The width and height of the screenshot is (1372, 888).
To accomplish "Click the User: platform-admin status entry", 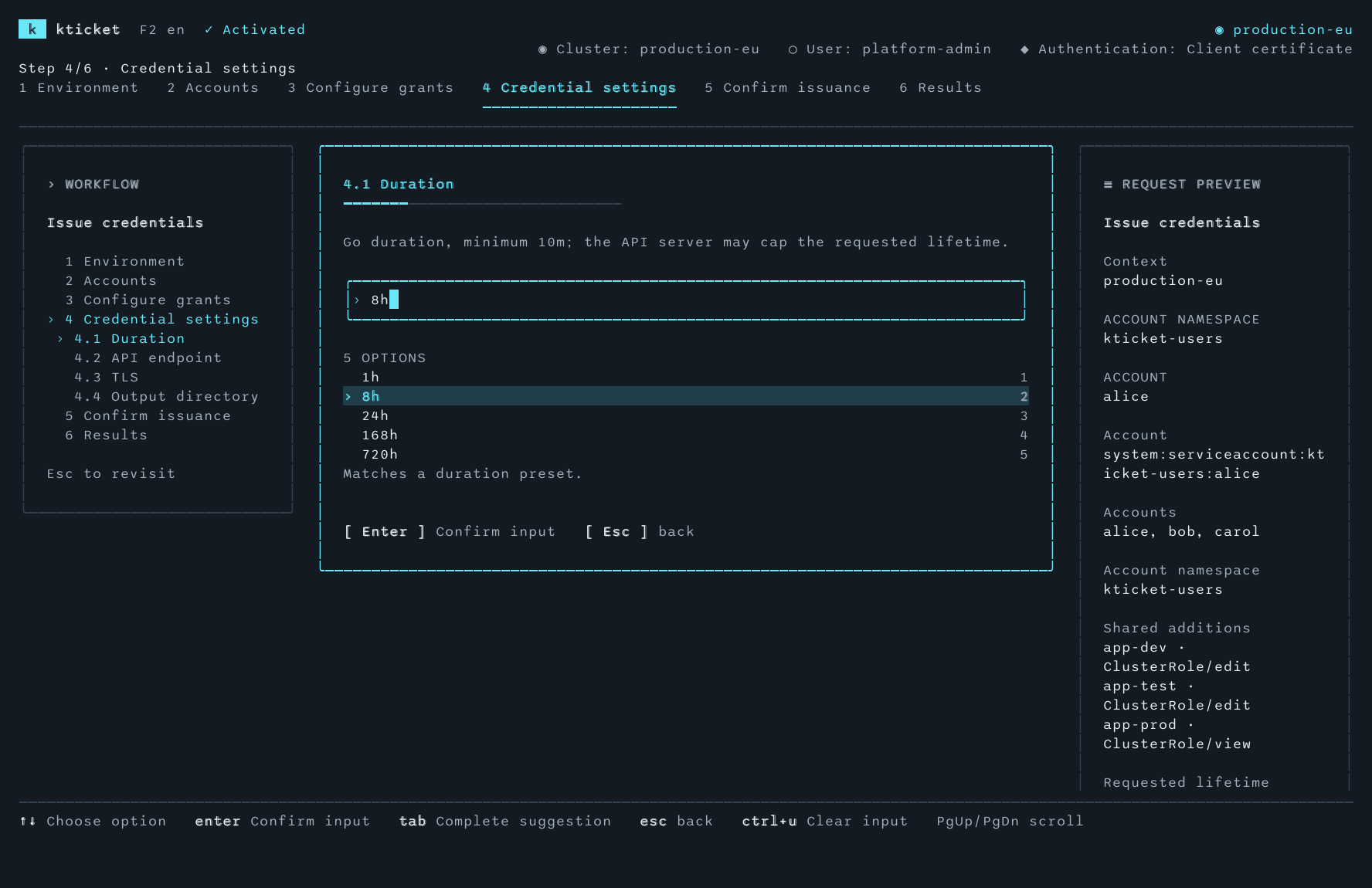I will [889, 49].
